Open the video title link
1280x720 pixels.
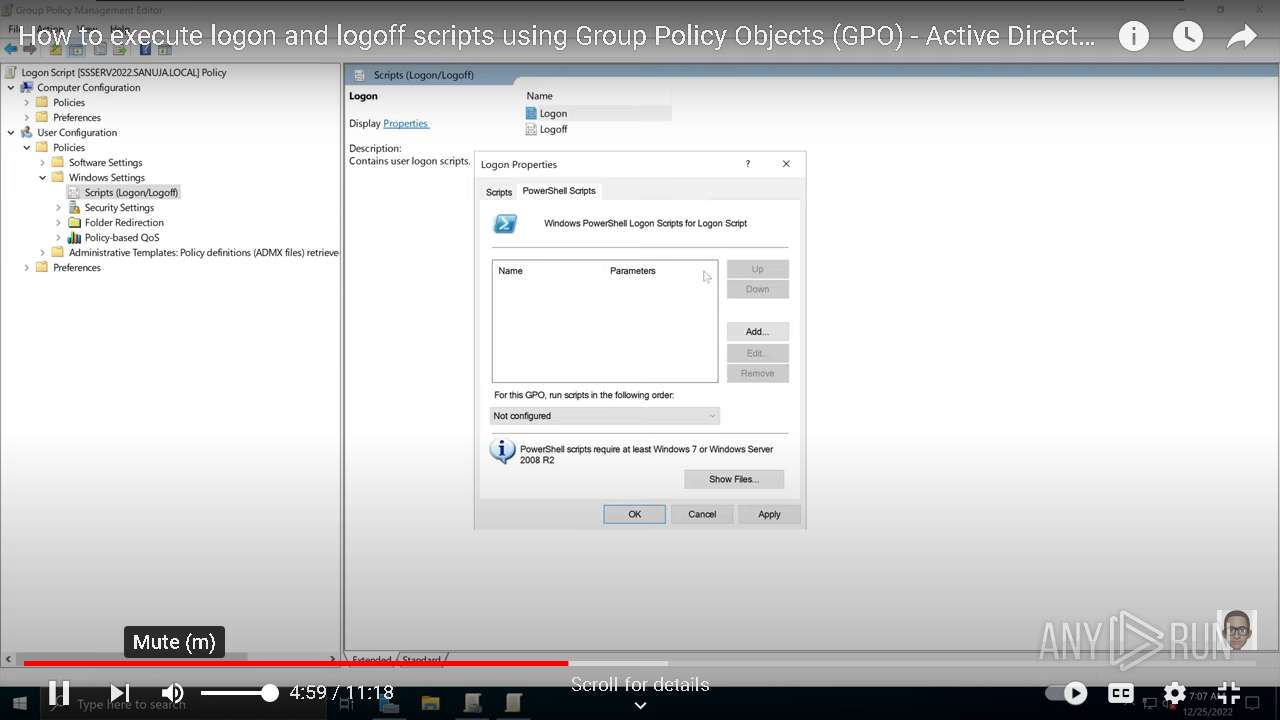(x=557, y=37)
